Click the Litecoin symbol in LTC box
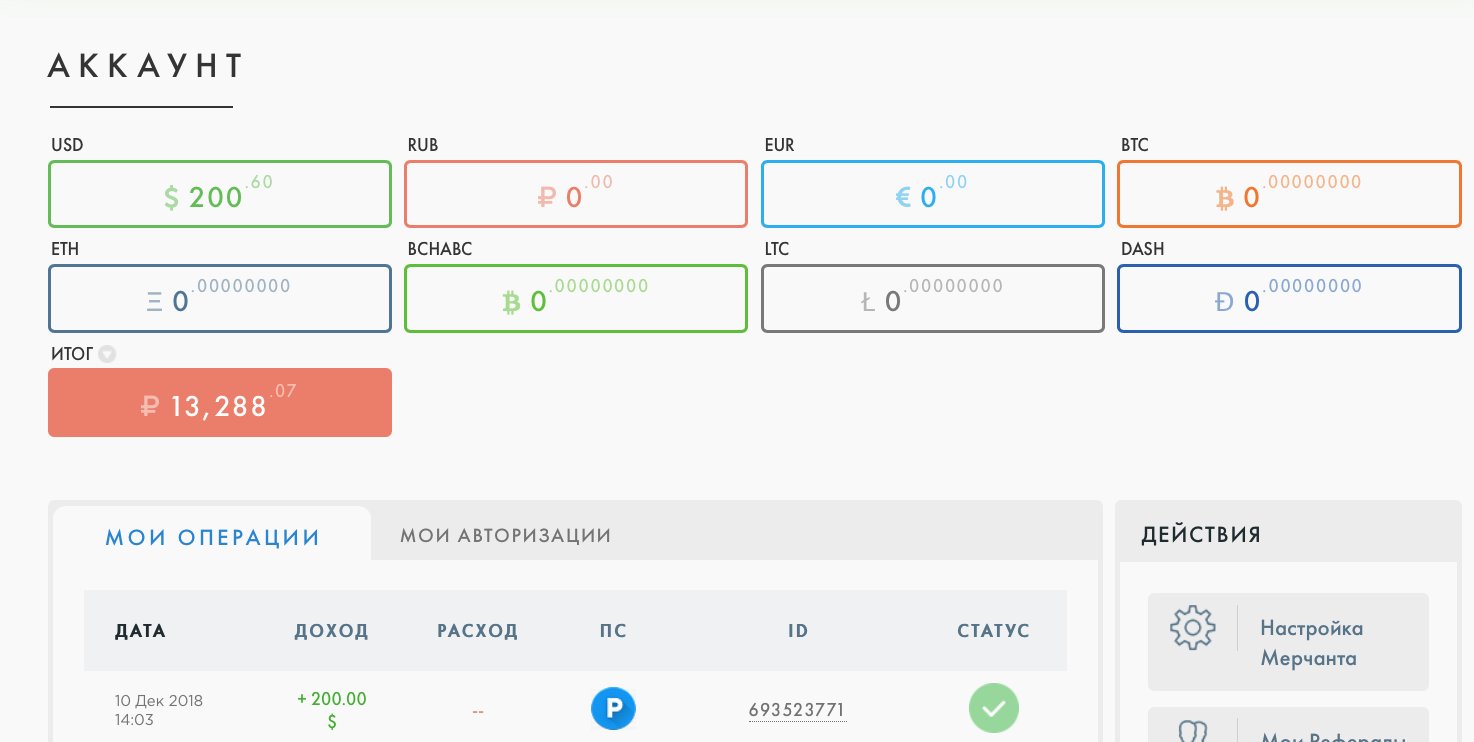 pyautogui.click(x=868, y=301)
